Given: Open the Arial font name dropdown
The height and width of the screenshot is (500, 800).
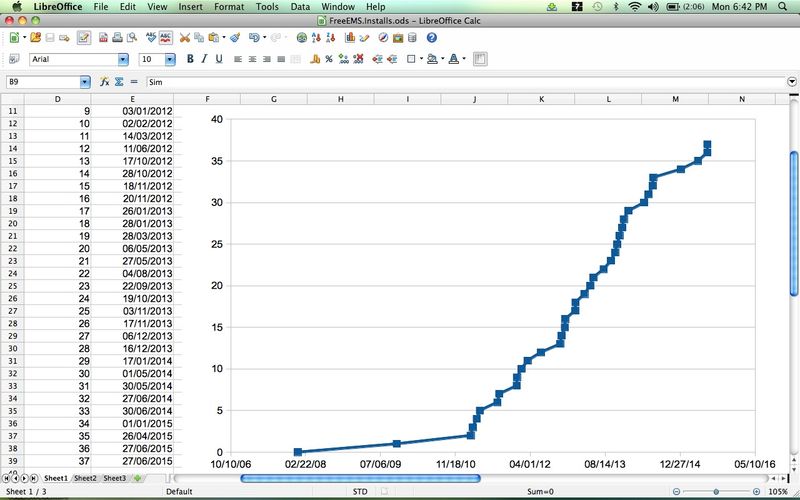Looking at the screenshot, I should pyautogui.click(x=126, y=60).
